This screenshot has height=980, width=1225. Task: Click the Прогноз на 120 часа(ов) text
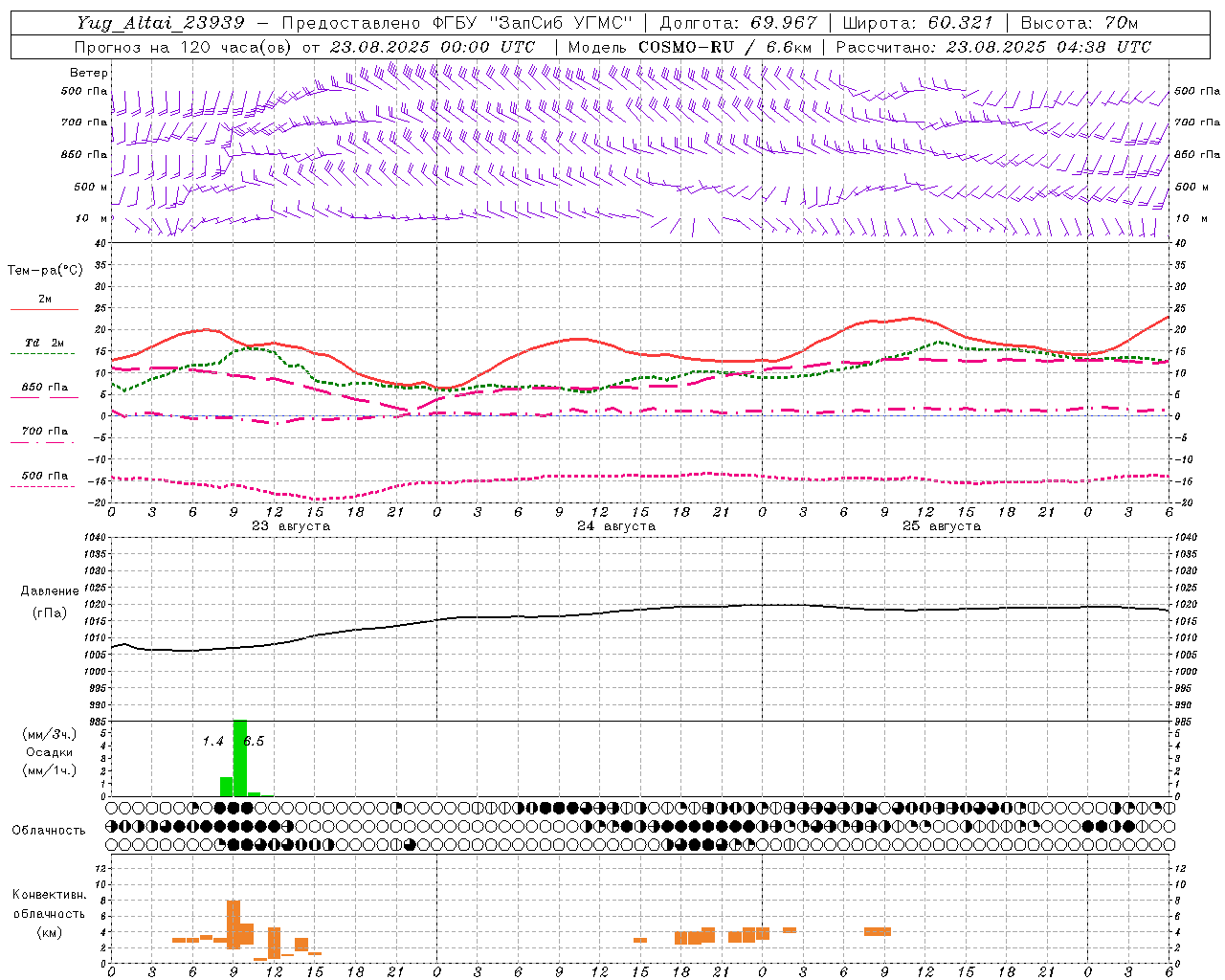tap(185, 47)
